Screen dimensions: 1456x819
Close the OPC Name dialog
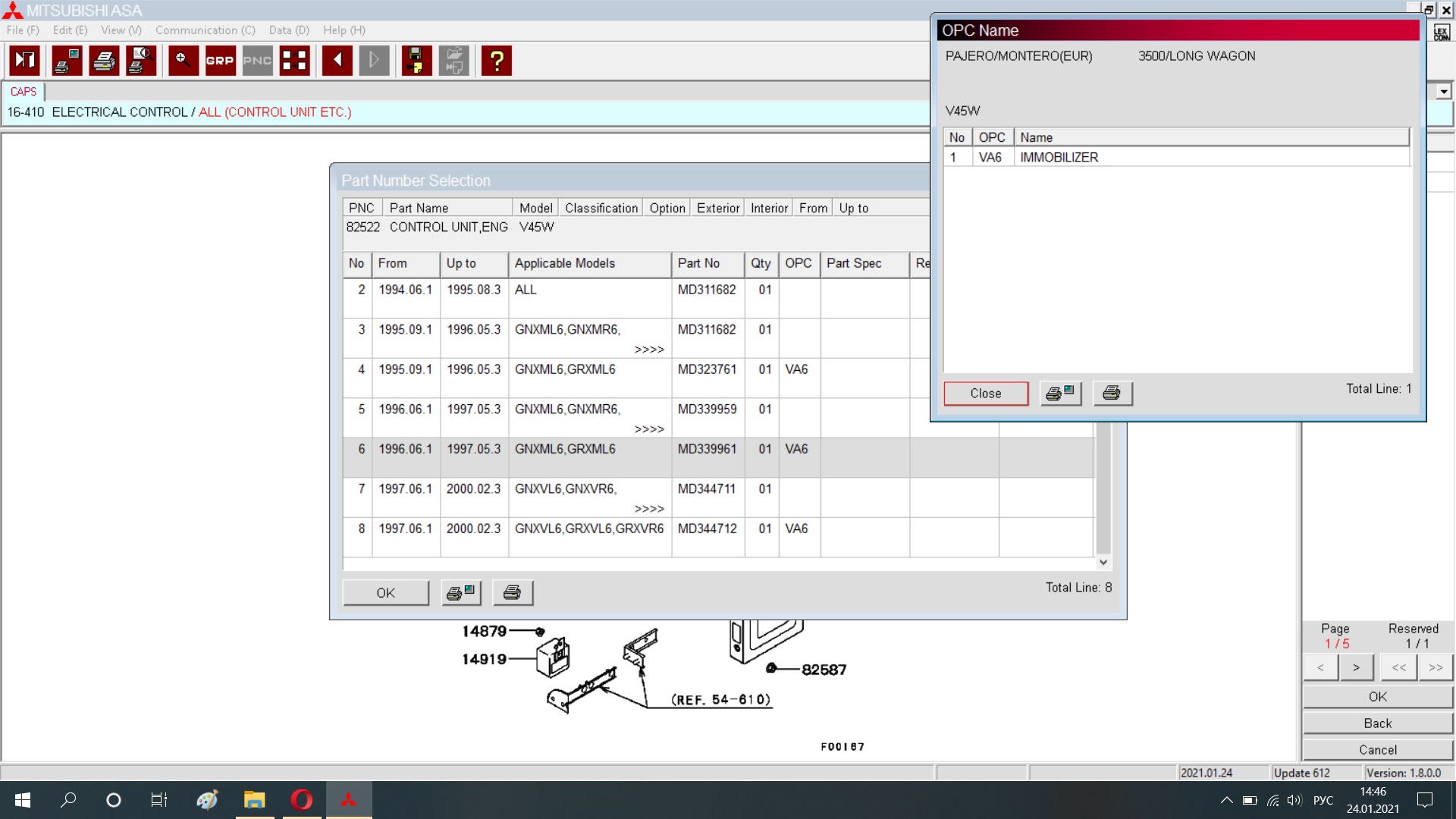coord(985,394)
